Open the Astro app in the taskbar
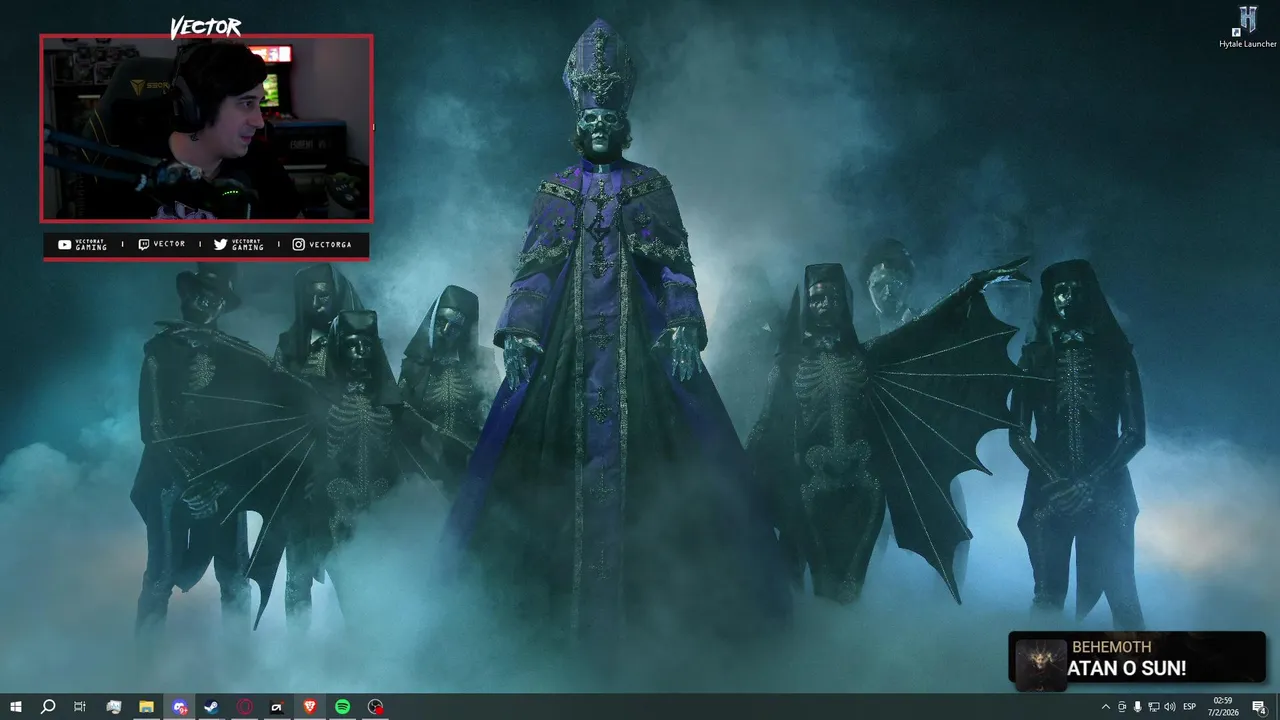Viewport: 1280px width, 720px height. (x=277, y=707)
